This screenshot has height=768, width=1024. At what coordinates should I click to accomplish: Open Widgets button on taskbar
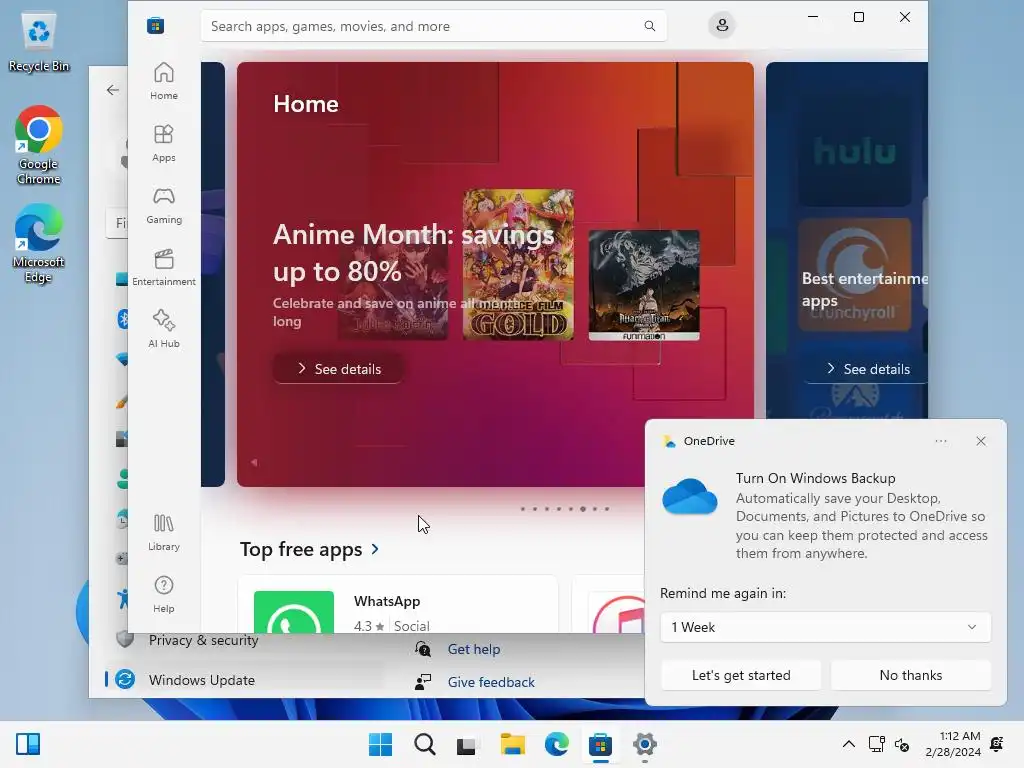click(28, 744)
